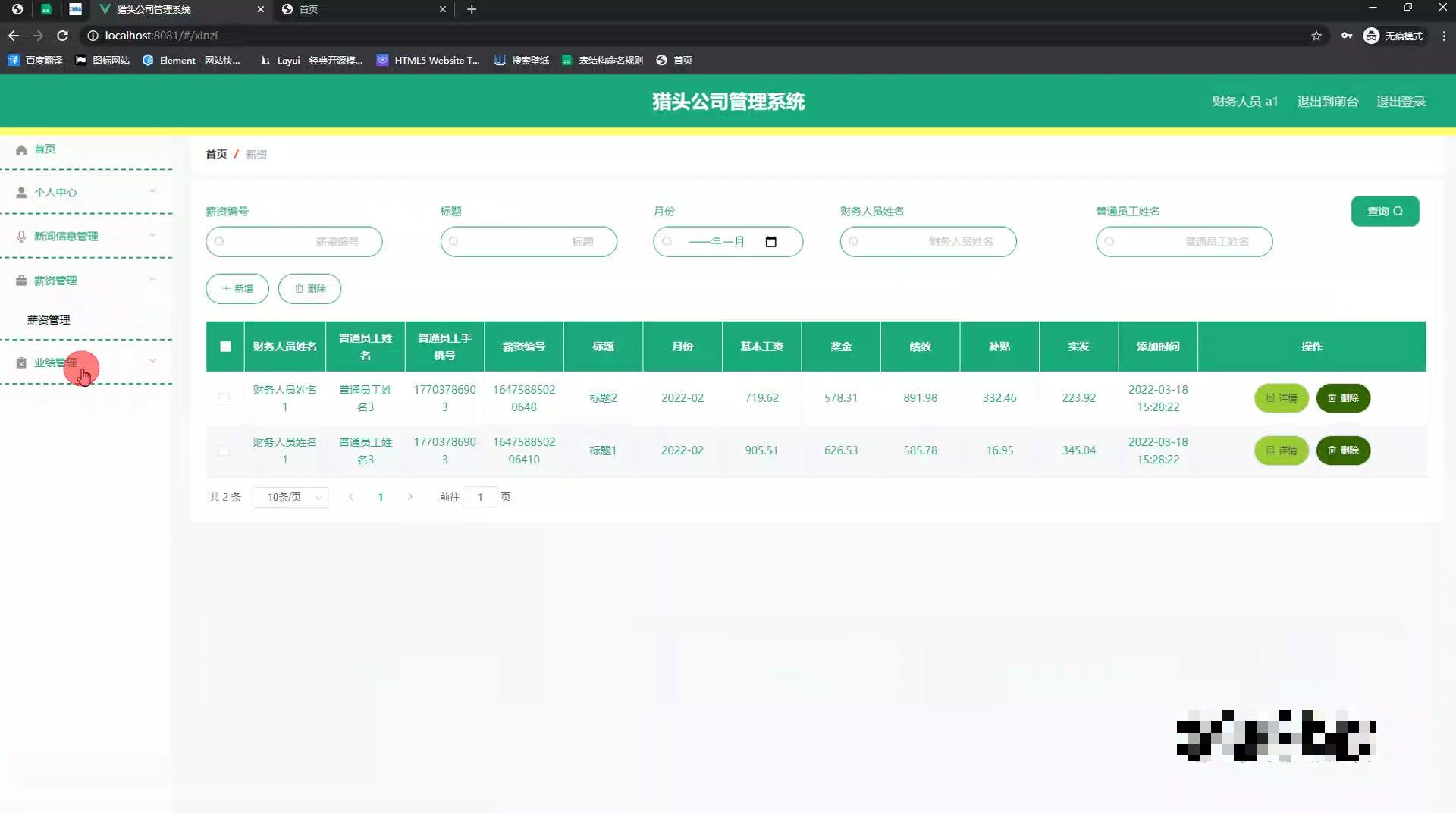Click the person icon for 个人中心
Screen dimensions: 1456x813
pos(21,193)
